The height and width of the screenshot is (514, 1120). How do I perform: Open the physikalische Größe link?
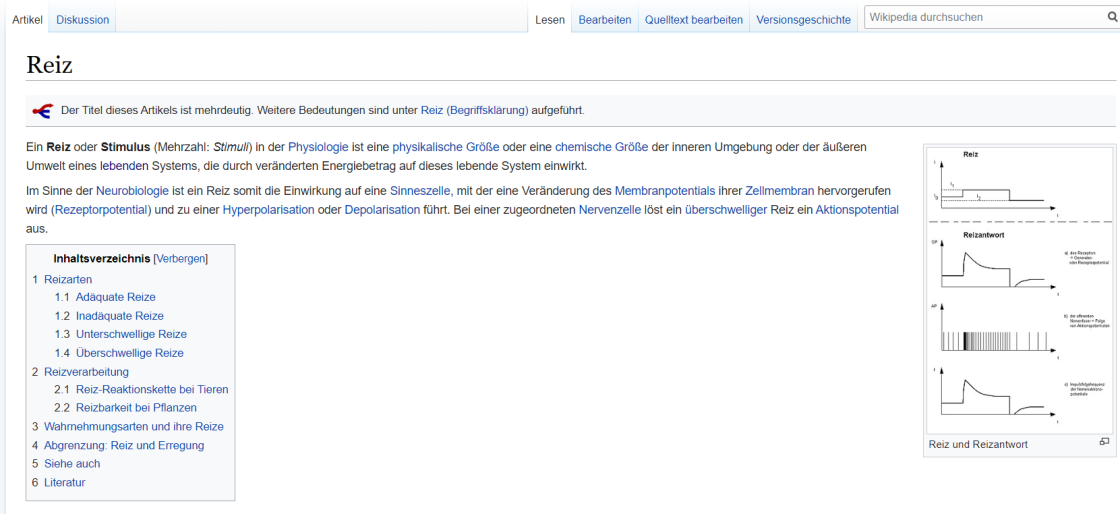[446, 147]
